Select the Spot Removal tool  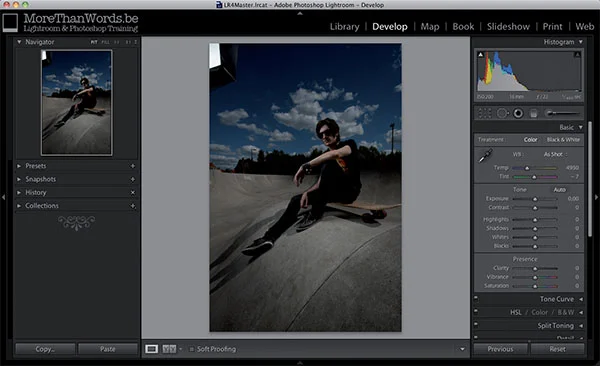[502, 113]
